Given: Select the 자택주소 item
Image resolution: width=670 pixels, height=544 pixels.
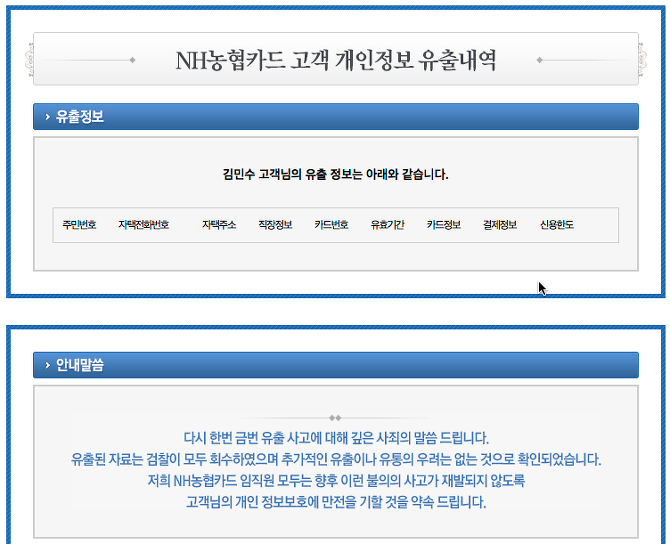Looking at the screenshot, I should pos(219,225).
